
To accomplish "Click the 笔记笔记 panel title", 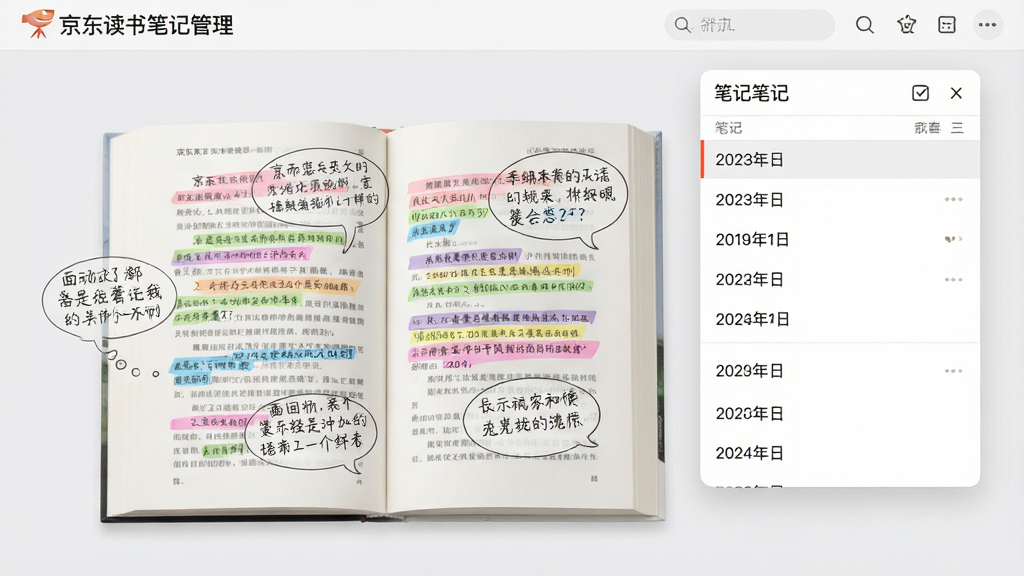I will pyautogui.click(x=751, y=93).
